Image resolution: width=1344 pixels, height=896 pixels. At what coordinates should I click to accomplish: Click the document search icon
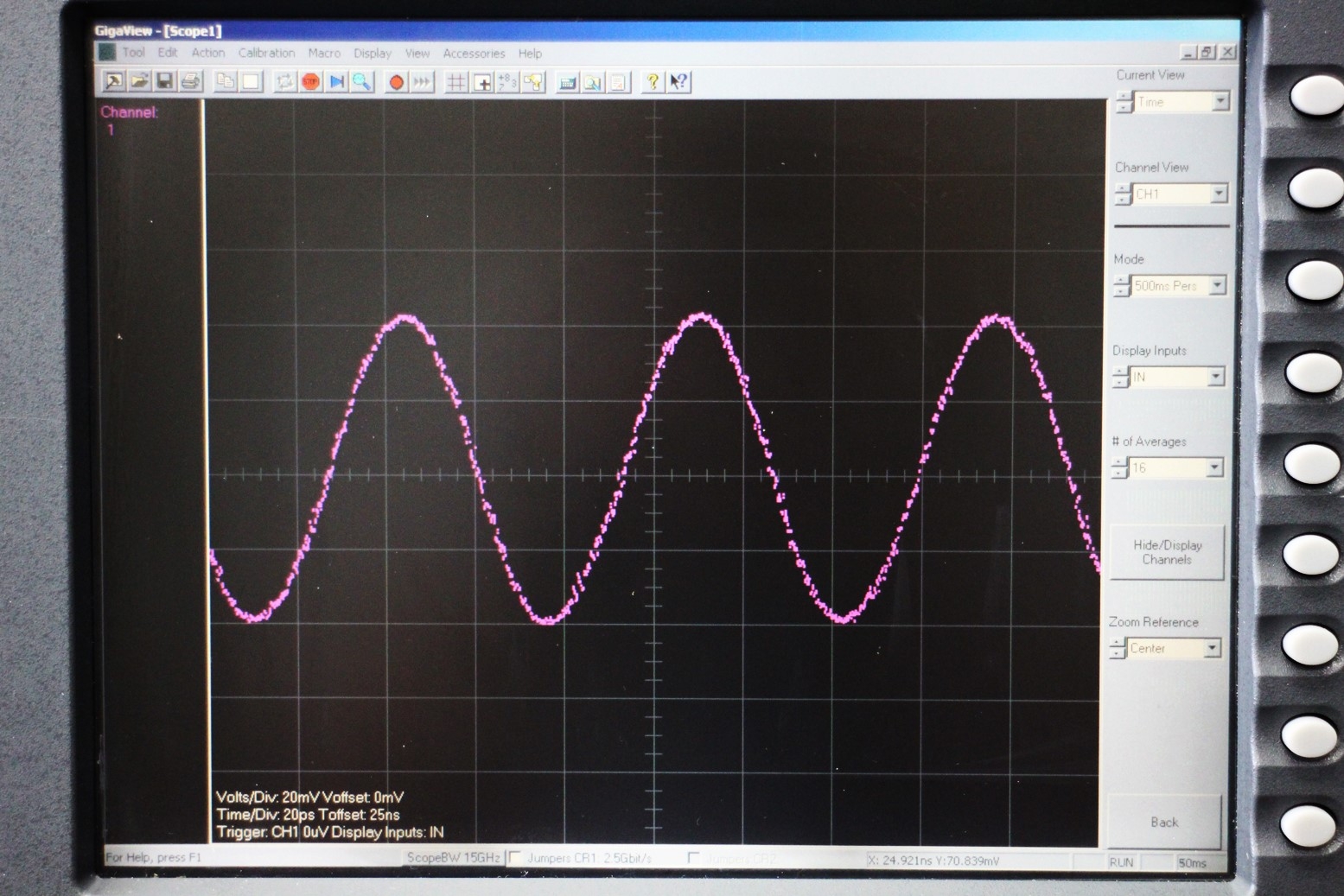[x=593, y=83]
